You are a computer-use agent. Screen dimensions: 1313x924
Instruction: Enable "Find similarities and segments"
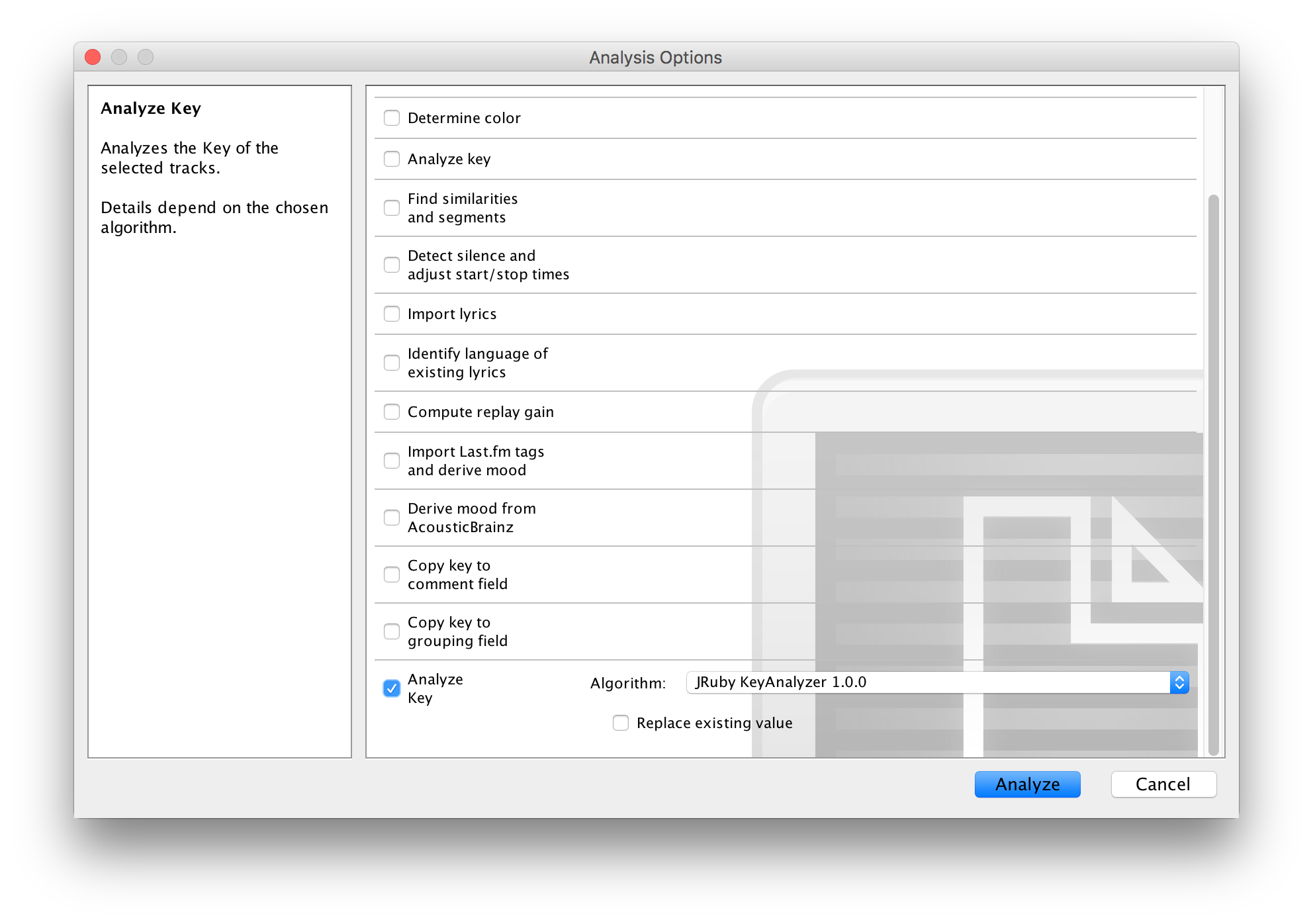391,207
